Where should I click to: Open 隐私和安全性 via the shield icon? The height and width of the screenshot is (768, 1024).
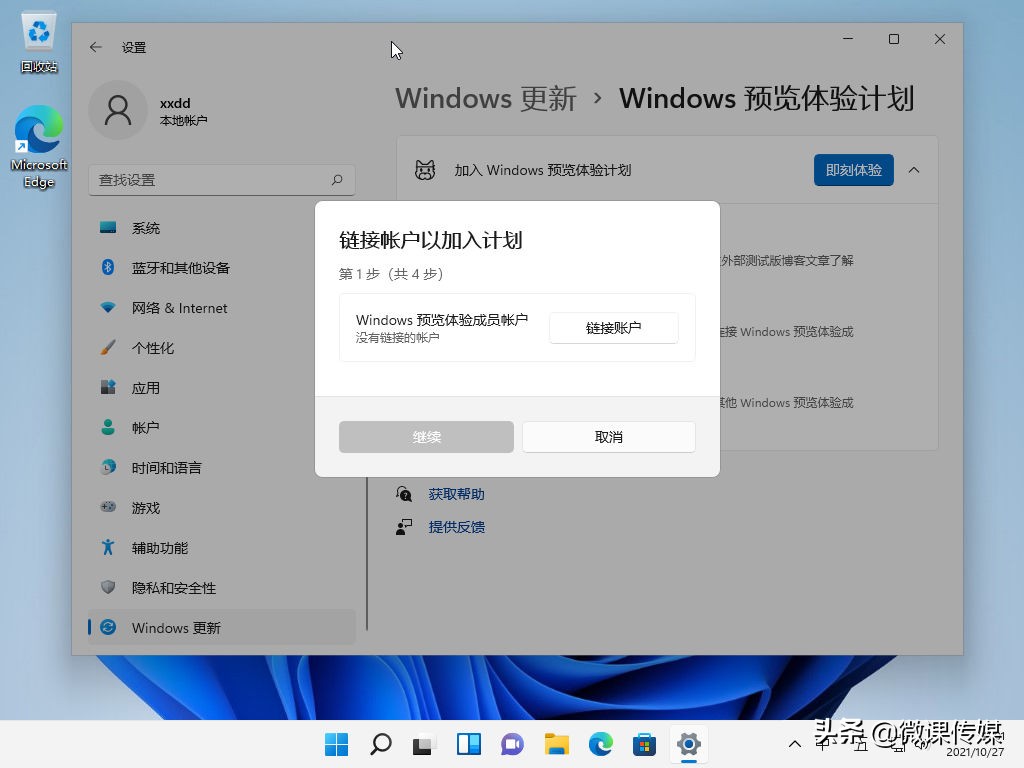tap(108, 588)
